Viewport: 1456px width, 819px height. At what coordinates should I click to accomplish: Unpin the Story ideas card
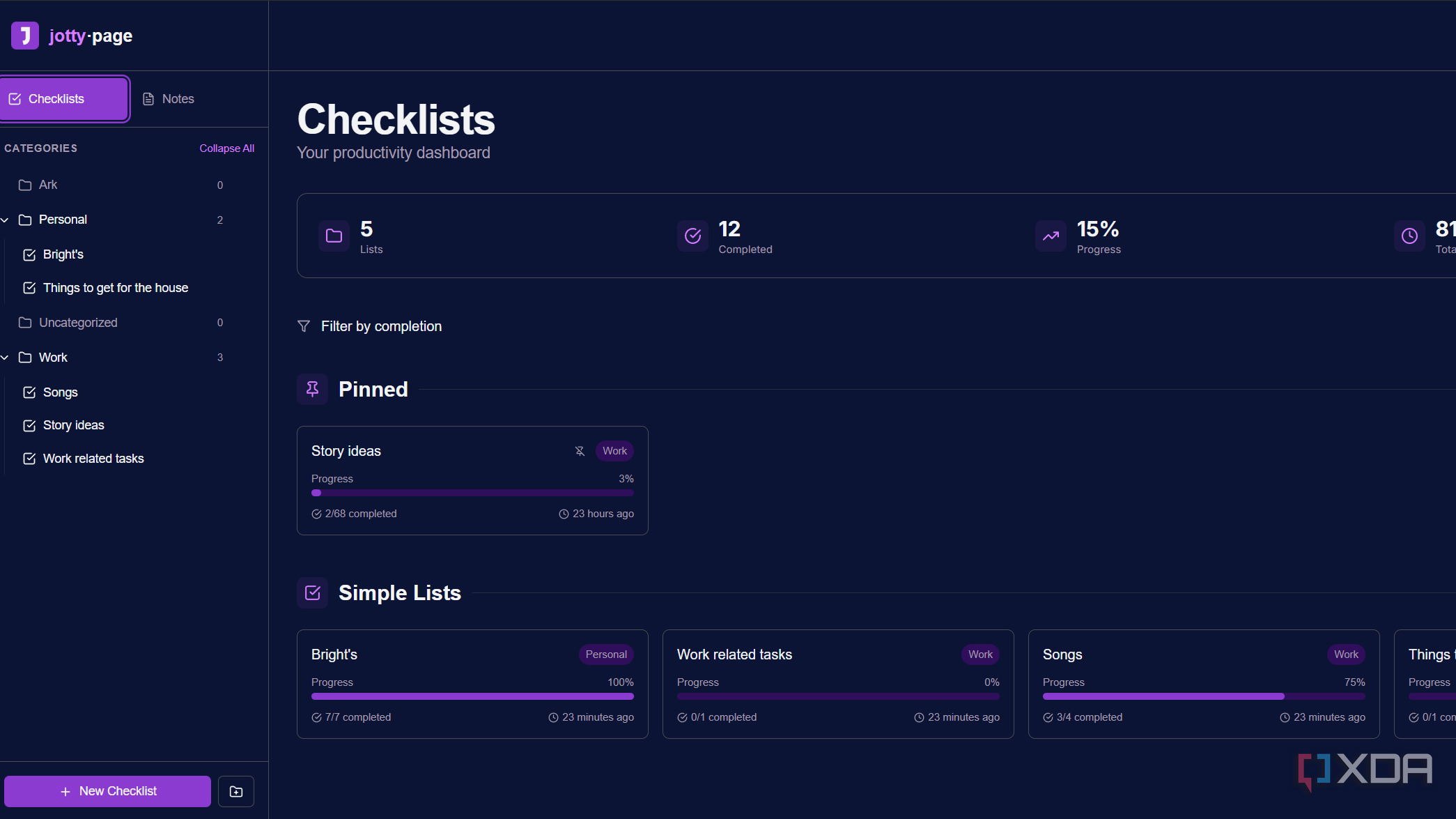tap(580, 451)
